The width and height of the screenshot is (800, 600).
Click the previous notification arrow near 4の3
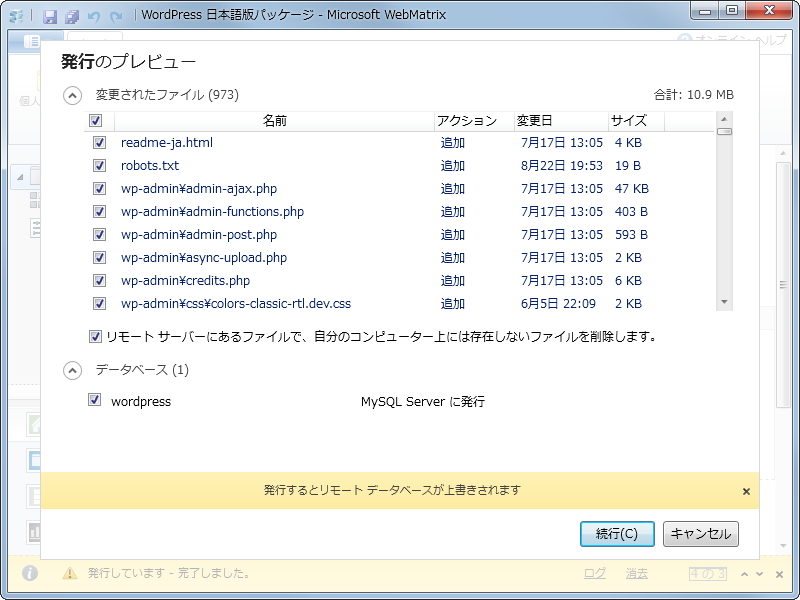pyautogui.click(x=745, y=573)
